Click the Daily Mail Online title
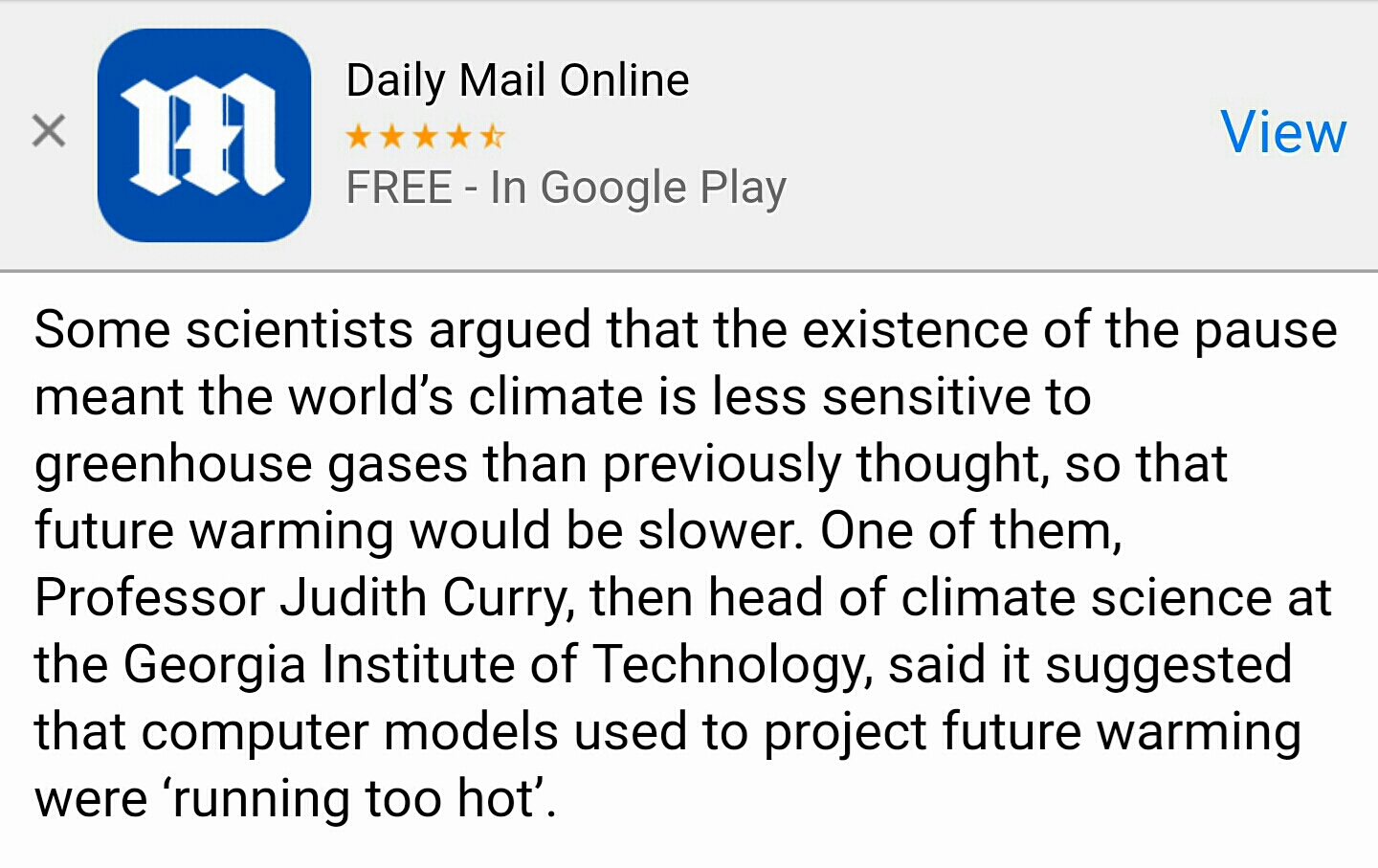This screenshot has width=1378, height=868. pyautogui.click(x=517, y=80)
